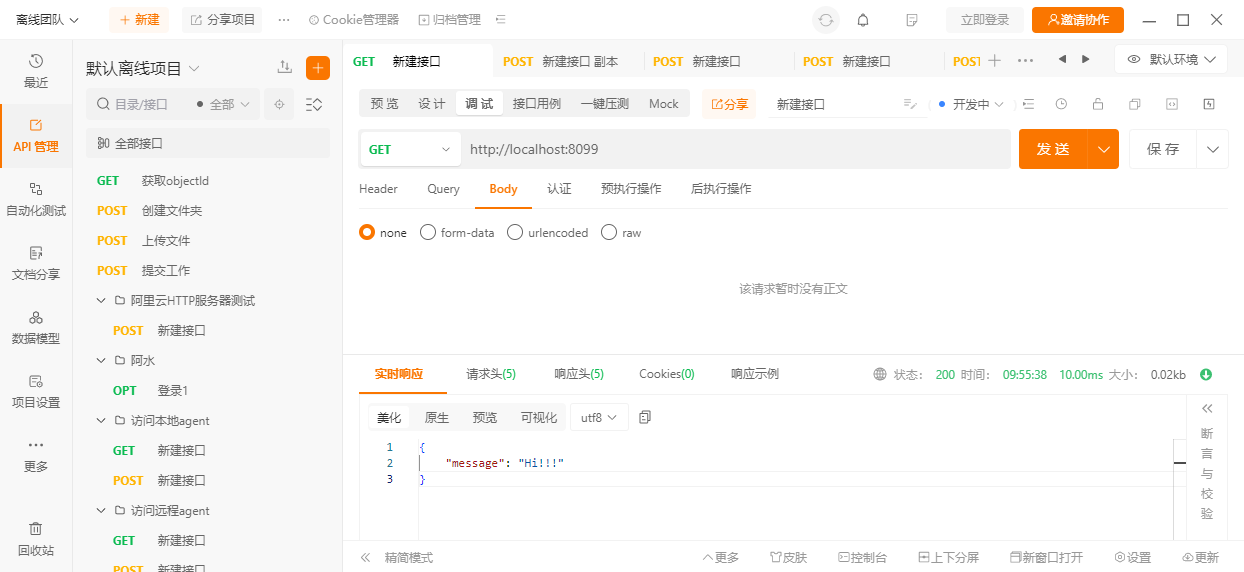1244x572 pixels.
Task: Open the 数据模型 sidebar section
Action: (36, 327)
